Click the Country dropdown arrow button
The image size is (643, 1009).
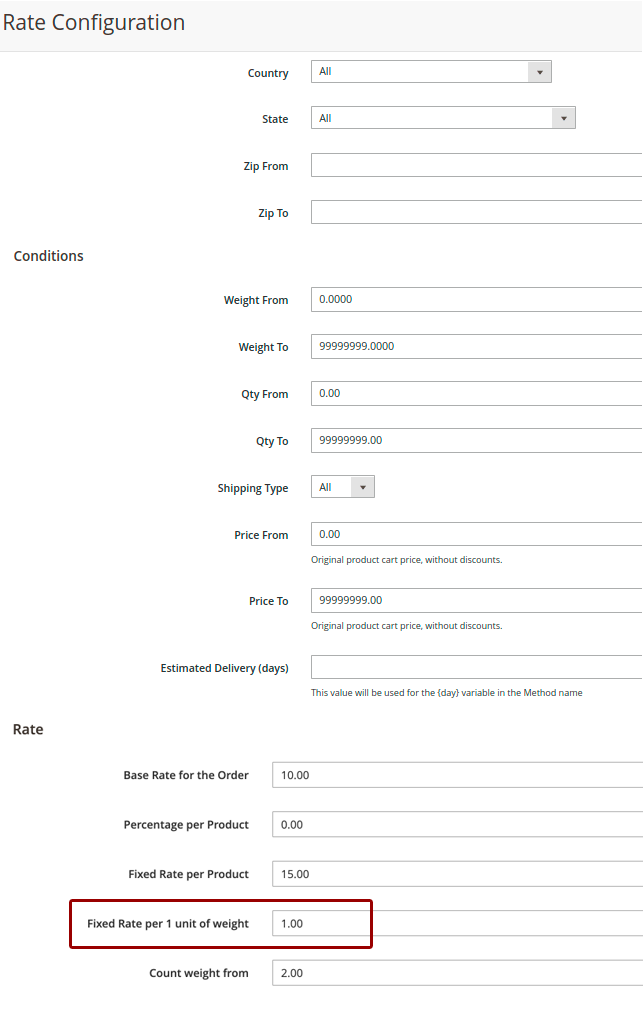click(540, 72)
